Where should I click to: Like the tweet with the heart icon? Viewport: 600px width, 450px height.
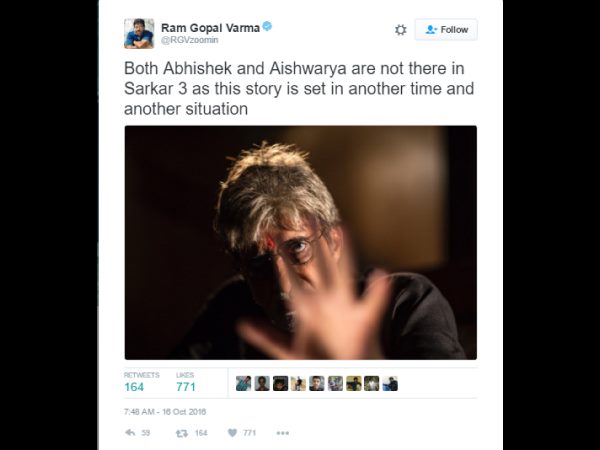coord(232,433)
